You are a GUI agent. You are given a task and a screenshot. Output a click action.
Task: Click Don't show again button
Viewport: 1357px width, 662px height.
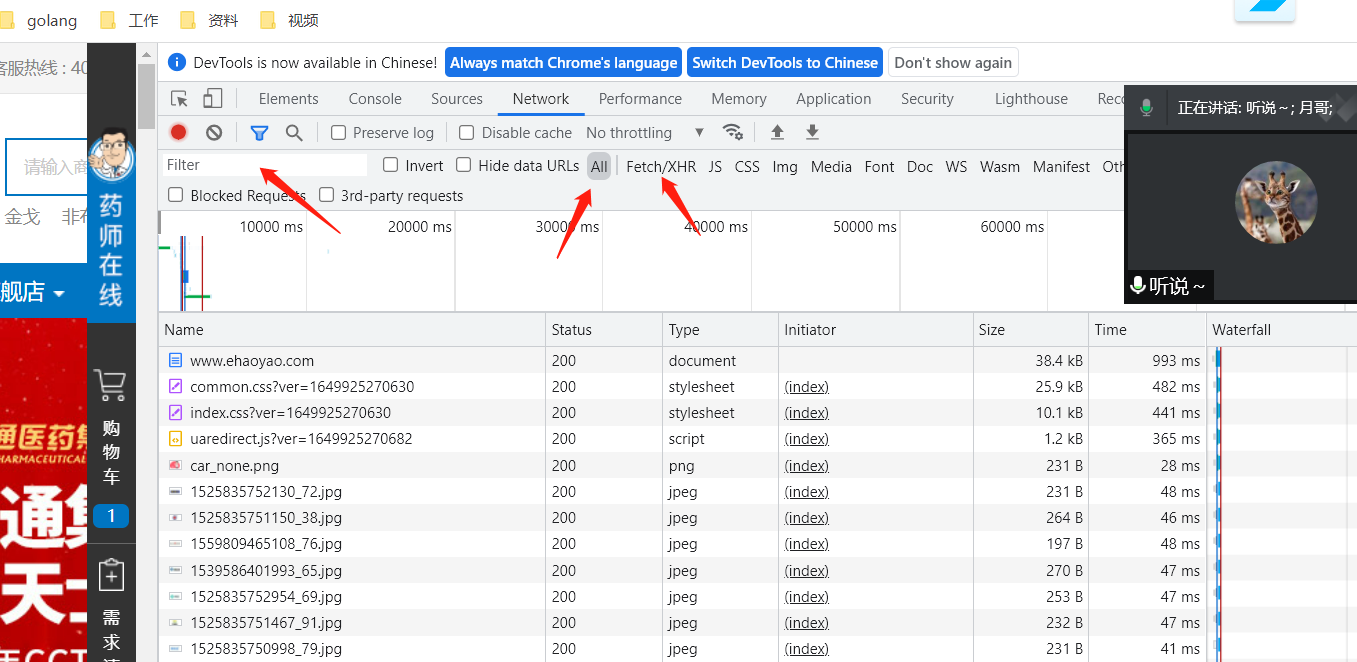[x=953, y=62]
